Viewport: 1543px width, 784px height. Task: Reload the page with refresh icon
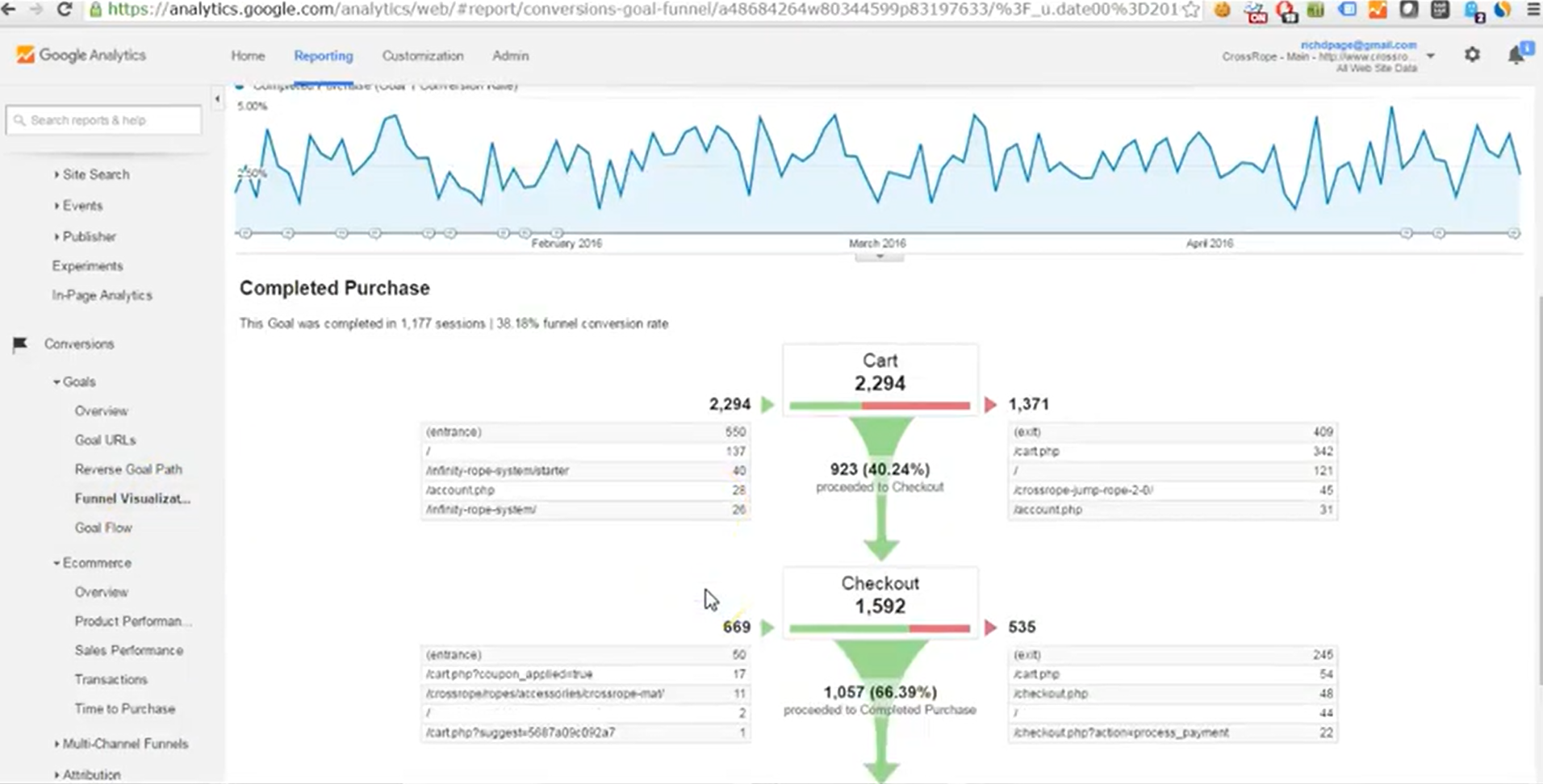tap(65, 10)
